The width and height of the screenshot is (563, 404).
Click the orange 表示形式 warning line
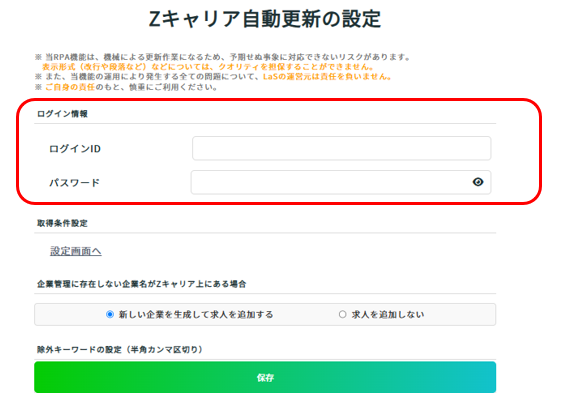tap(208, 67)
